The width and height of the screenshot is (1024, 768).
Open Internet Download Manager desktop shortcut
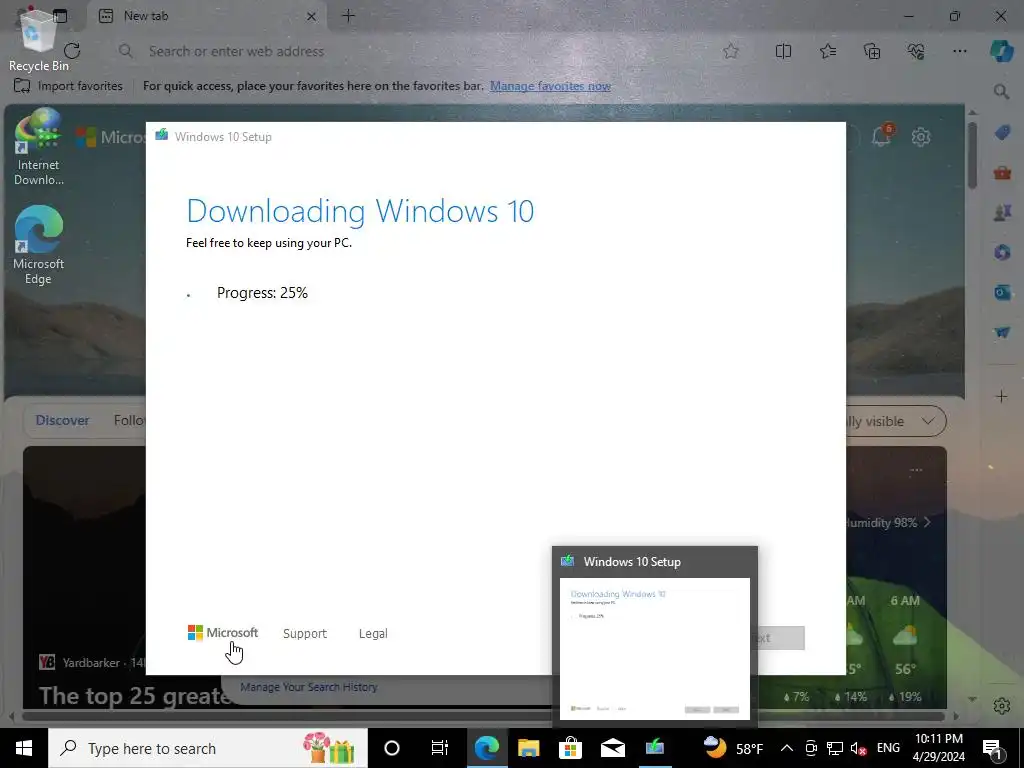tap(38, 148)
